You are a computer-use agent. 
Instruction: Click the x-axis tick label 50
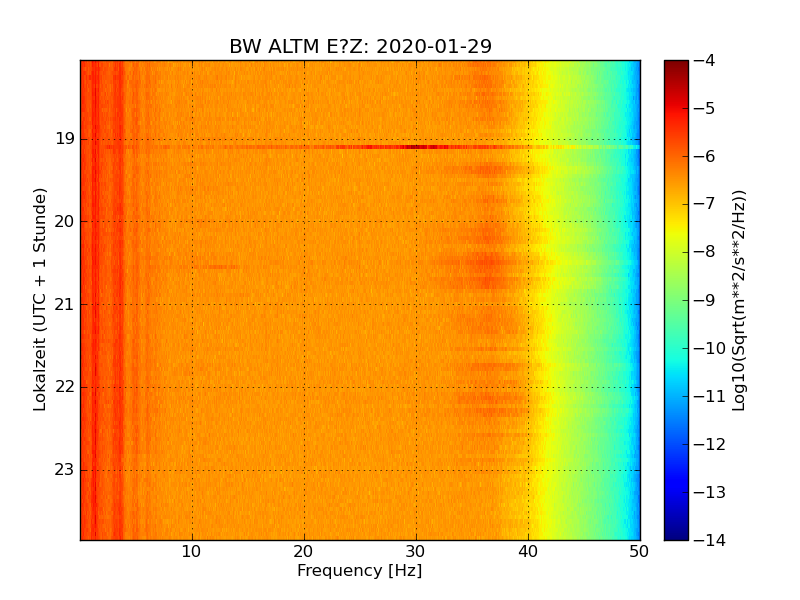[x=639, y=552]
